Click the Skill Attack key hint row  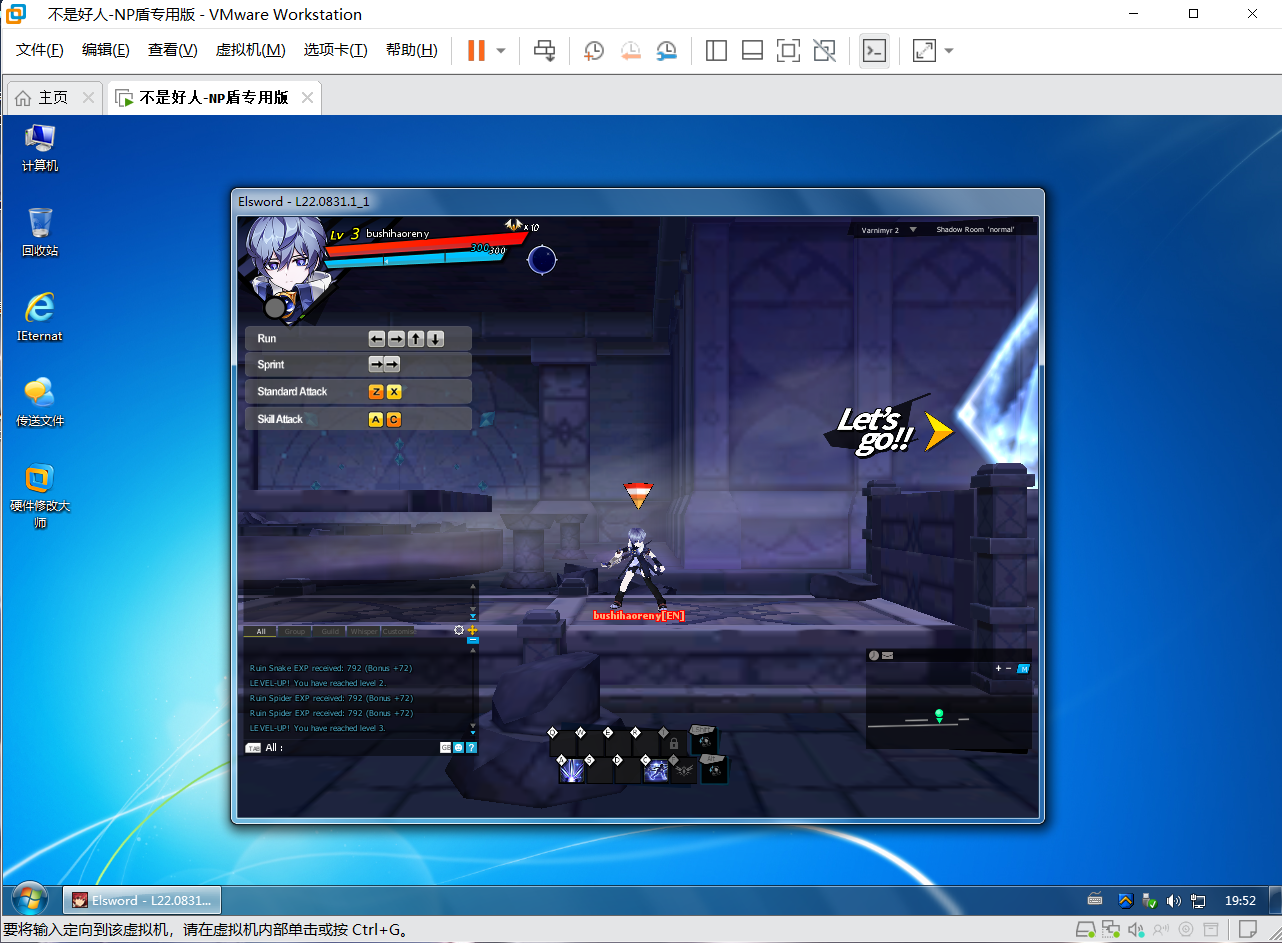(x=358, y=419)
